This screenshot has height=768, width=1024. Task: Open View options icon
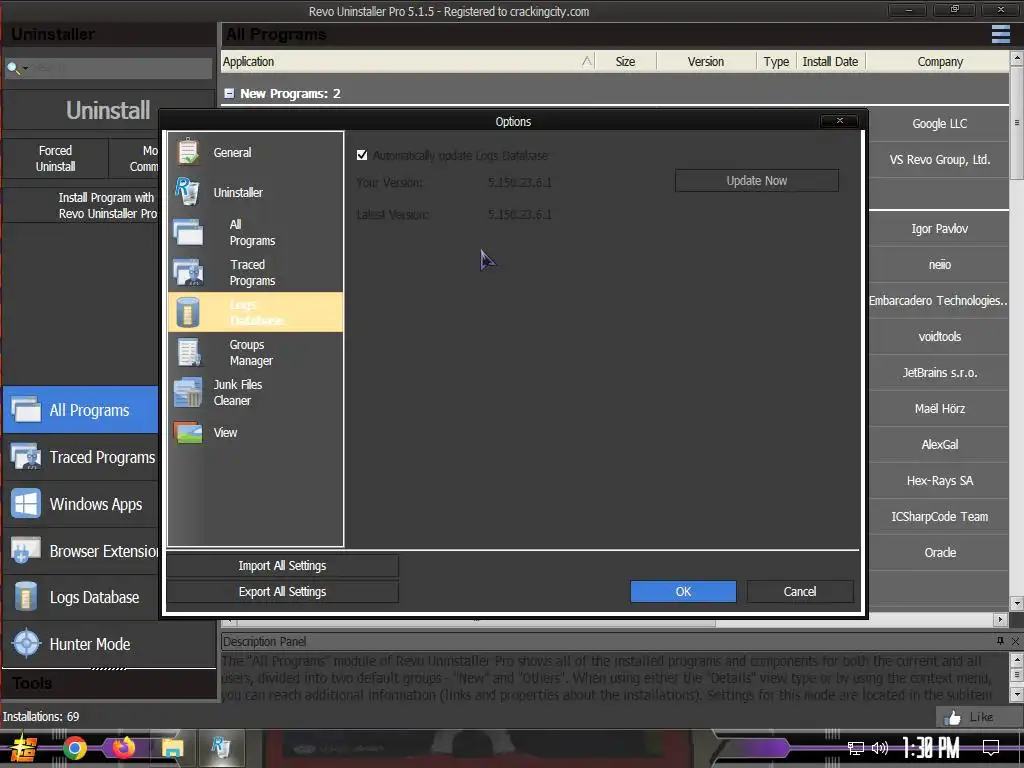pos(188,432)
